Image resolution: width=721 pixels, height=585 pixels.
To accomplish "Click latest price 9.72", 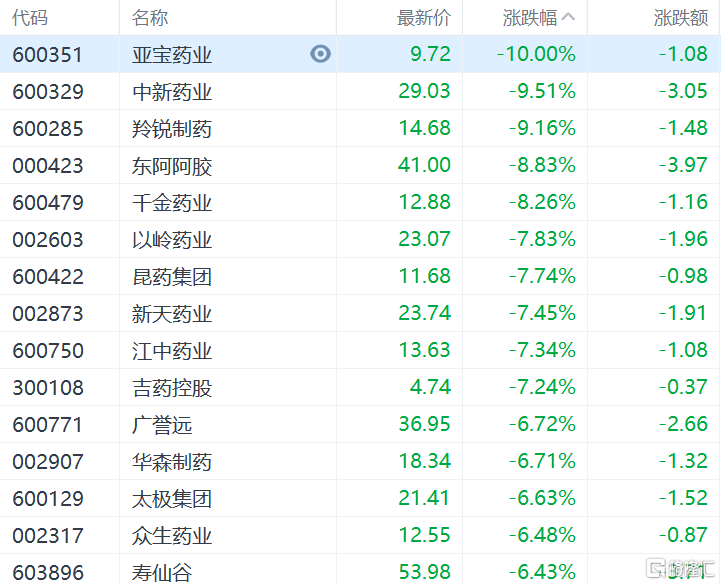I will tap(430, 54).
